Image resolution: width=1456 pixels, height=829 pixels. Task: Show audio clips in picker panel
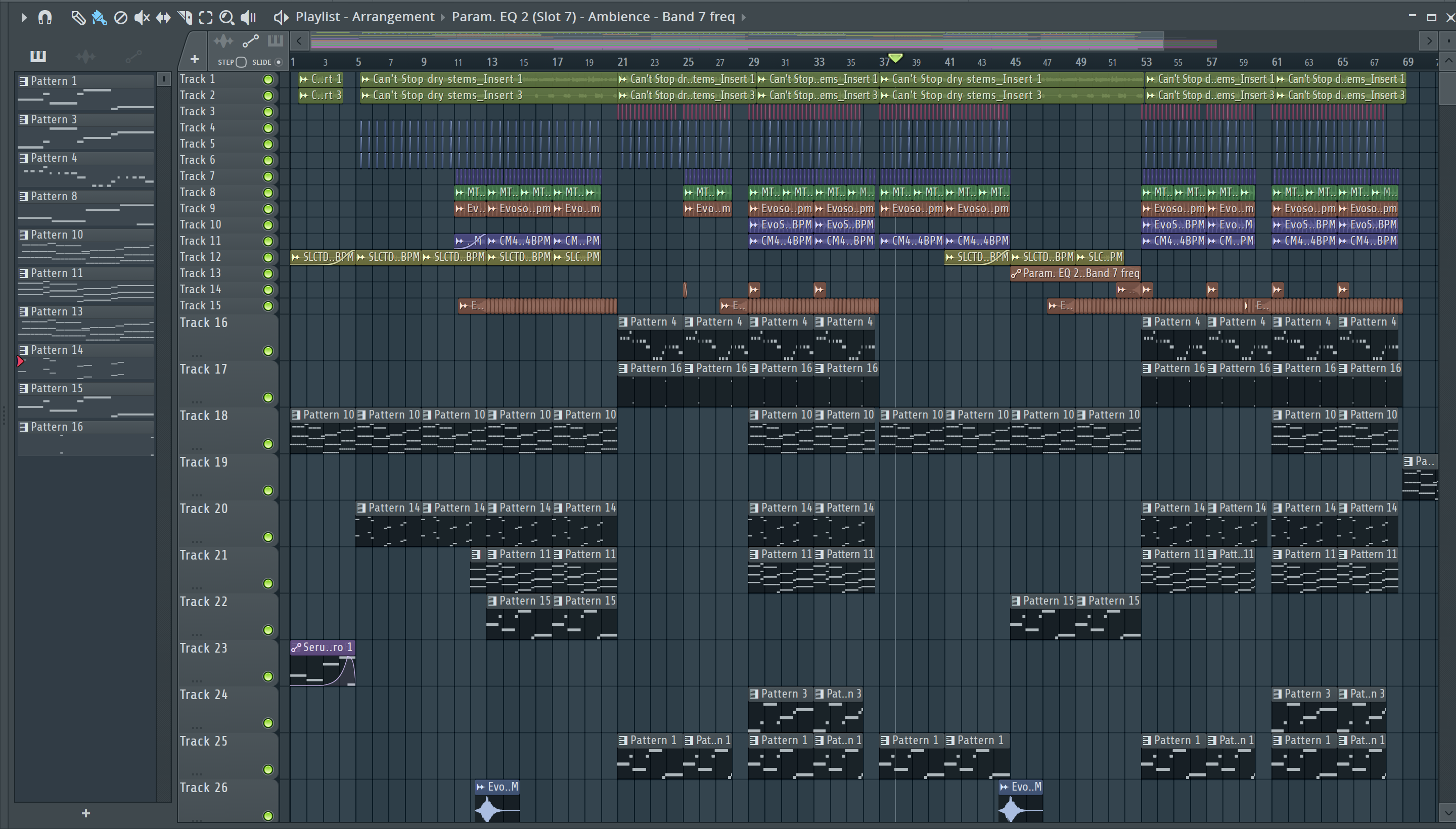[85, 56]
